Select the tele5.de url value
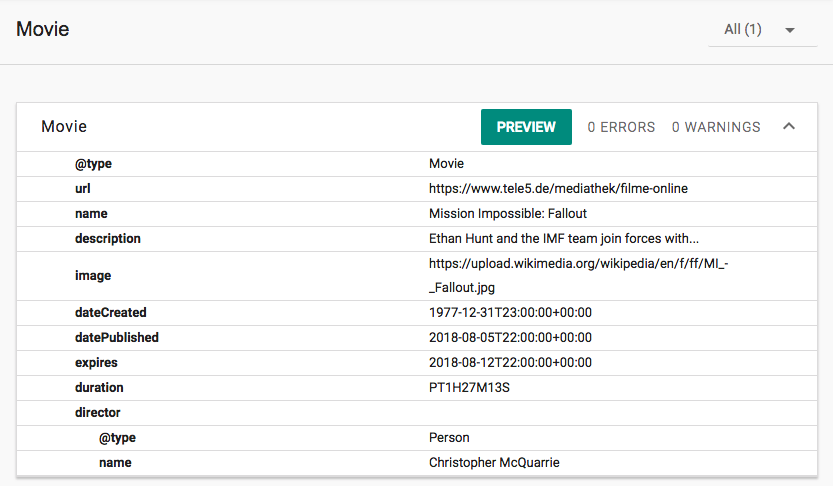 coord(558,188)
